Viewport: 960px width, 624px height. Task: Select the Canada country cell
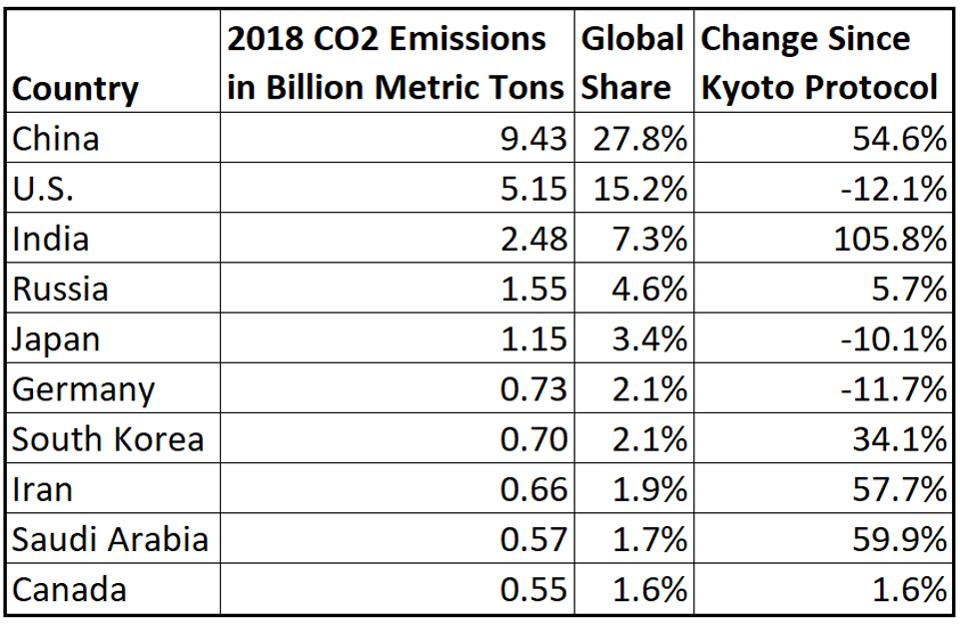[69, 589]
